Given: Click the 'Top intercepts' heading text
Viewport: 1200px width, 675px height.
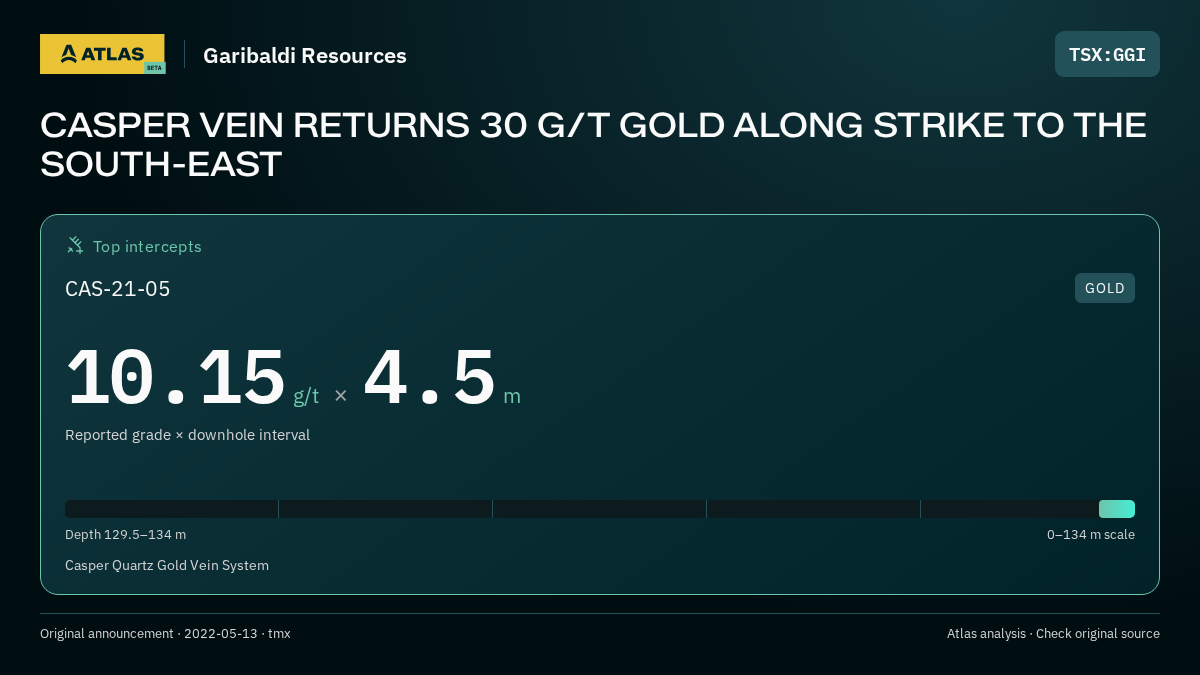Looking at the screenshot, I should (x=147, y=246).
